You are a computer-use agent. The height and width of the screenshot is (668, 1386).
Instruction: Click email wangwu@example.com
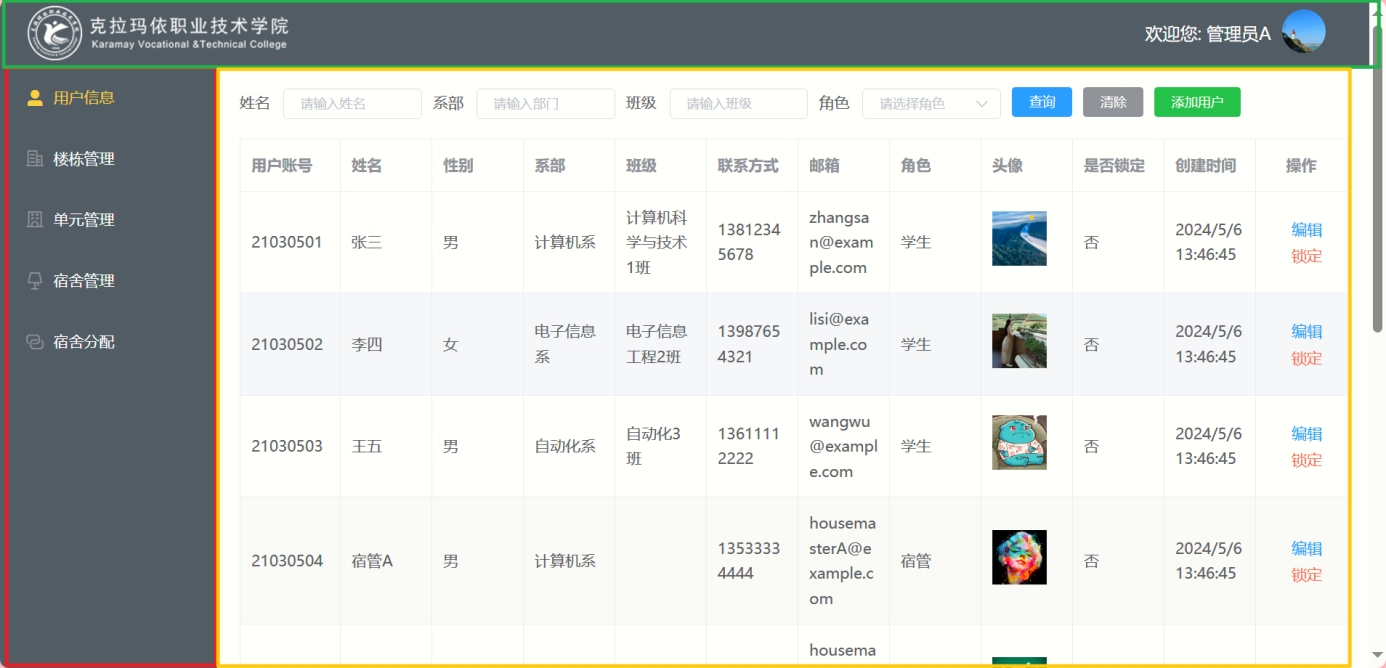click(843, 446)
